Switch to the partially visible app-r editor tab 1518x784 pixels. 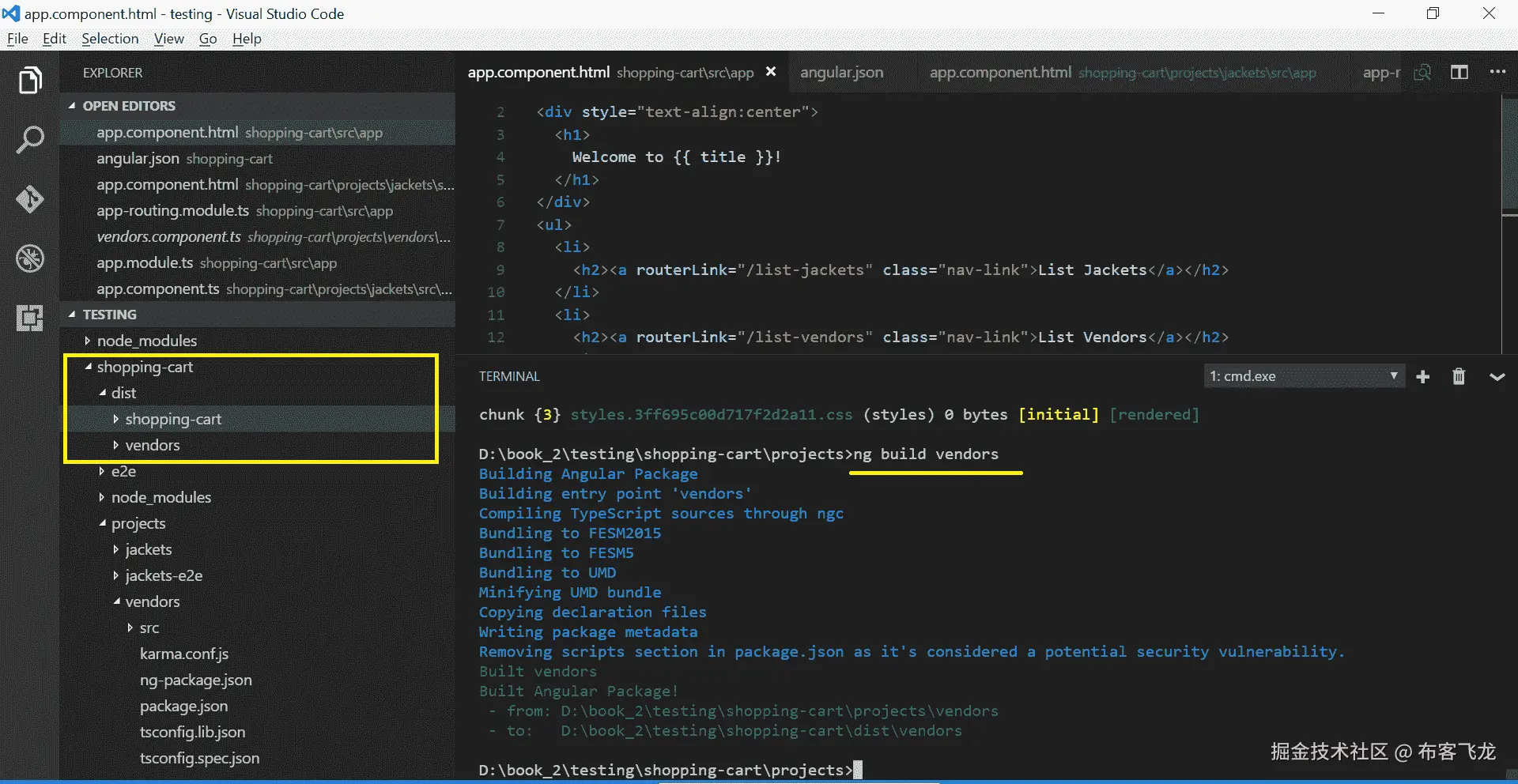[x=1380, y=73]
